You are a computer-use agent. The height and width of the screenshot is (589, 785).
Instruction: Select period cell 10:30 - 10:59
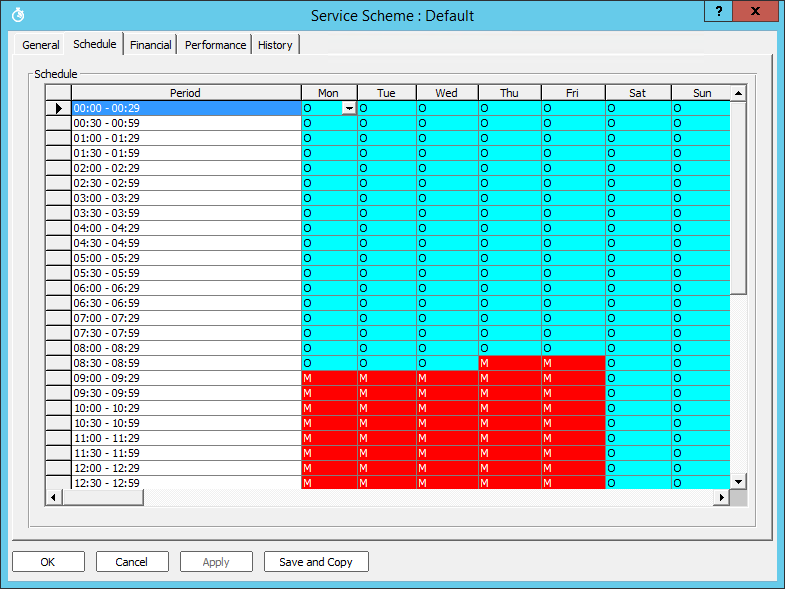tap(186, 423)
